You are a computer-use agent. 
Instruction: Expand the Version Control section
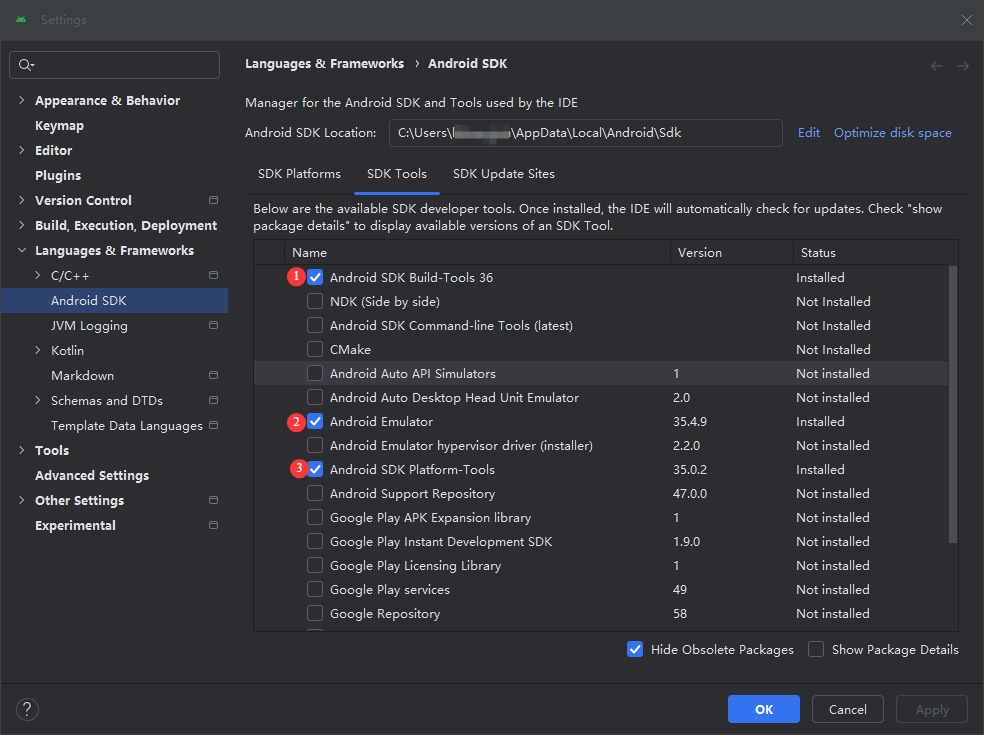point(21,200)
